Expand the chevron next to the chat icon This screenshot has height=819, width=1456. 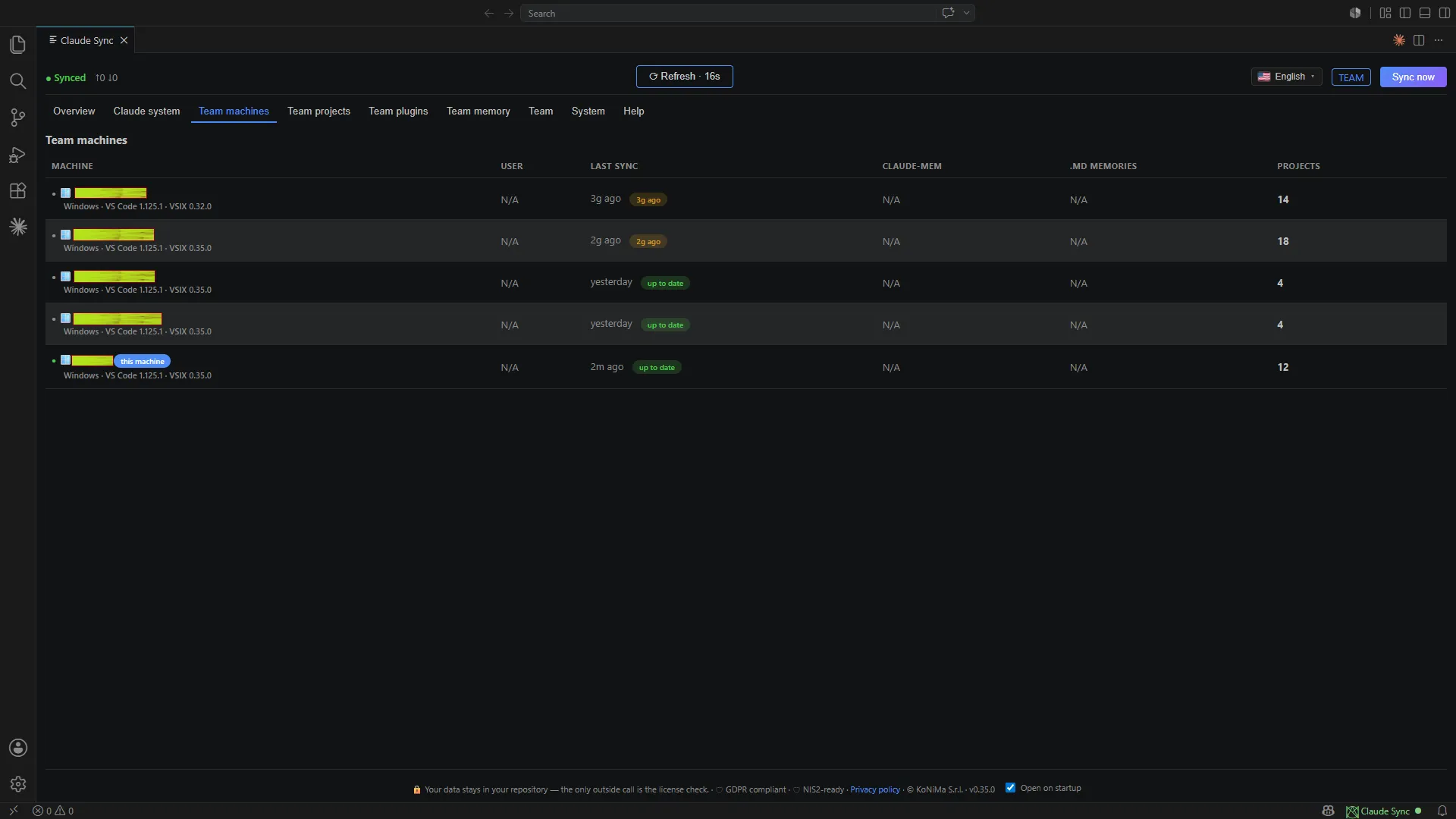(966, 13)
